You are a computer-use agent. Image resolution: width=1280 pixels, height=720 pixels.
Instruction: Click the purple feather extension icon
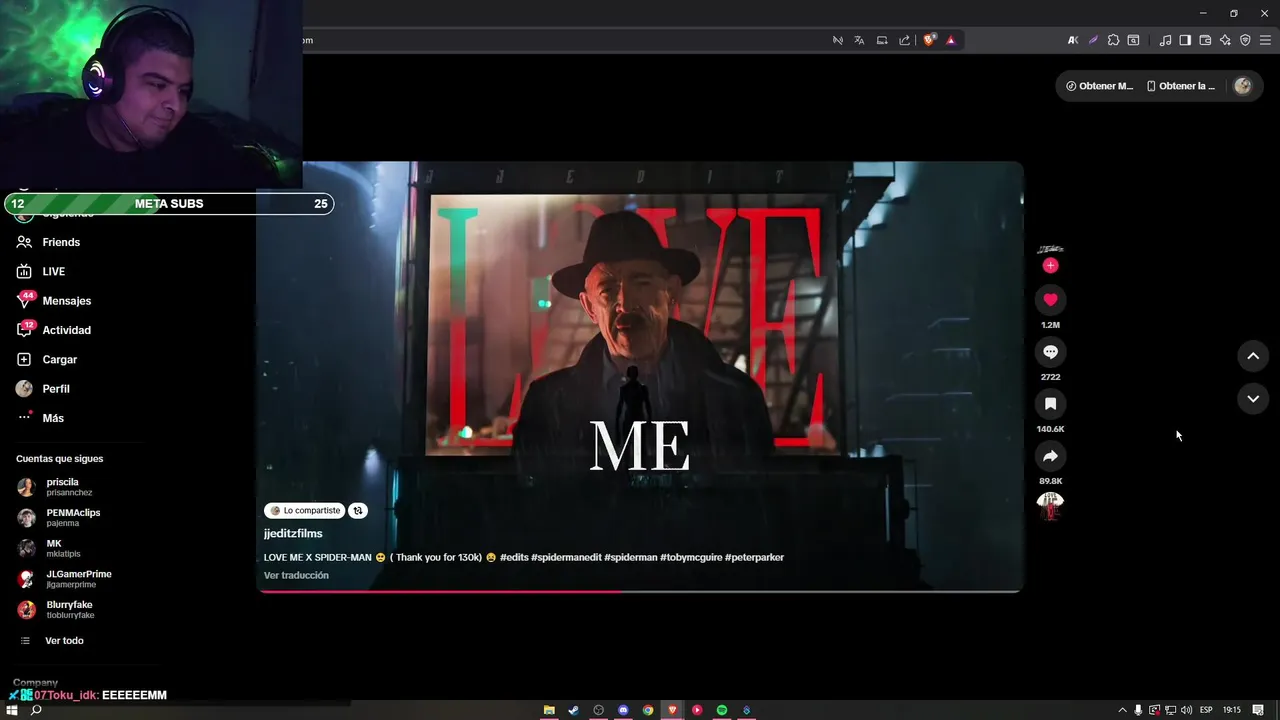[1093, 40]
